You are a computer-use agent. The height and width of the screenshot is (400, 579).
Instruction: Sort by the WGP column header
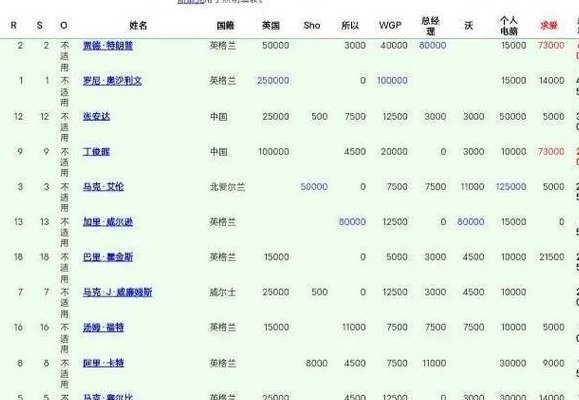click(x=390, y=25)
